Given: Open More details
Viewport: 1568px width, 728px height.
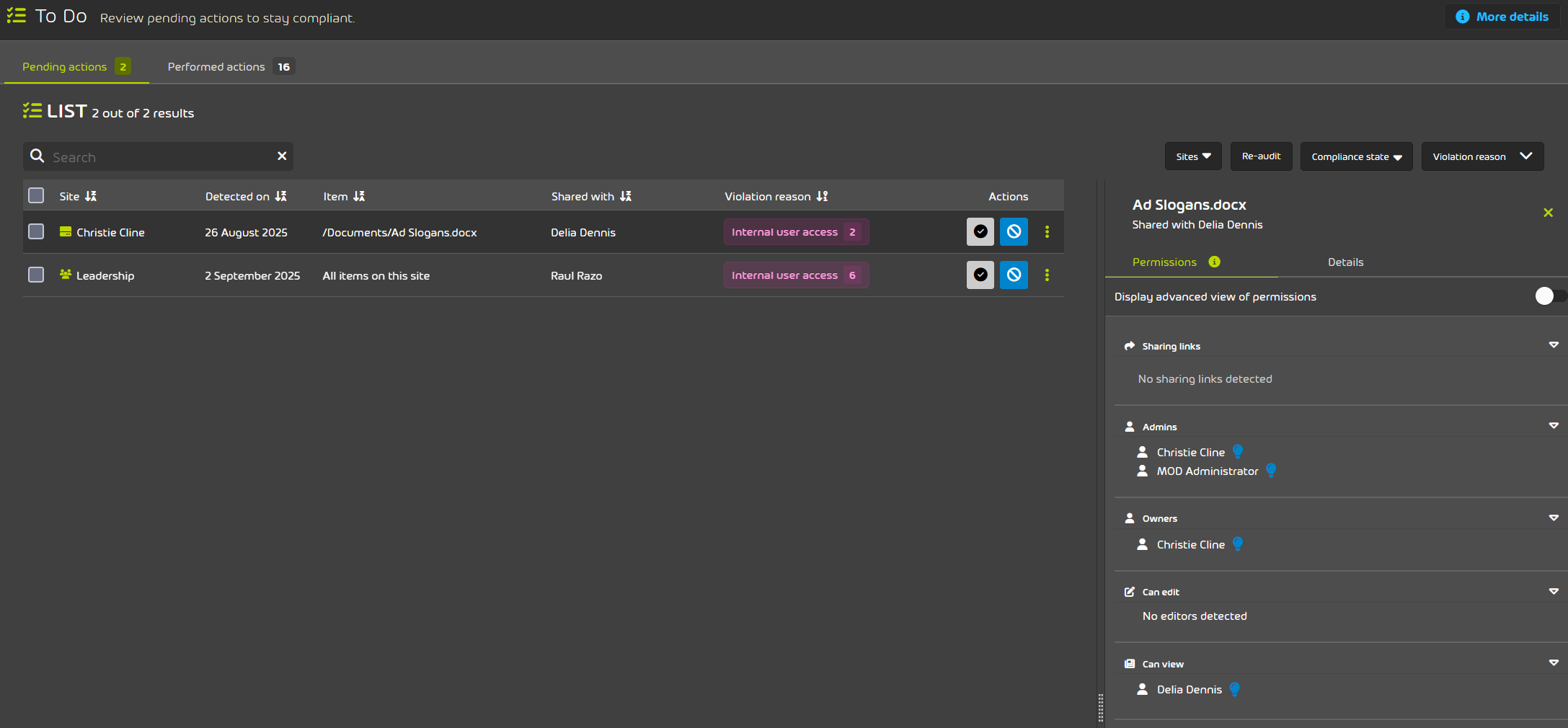Looking at the screenshot, I should [x=1501, y=16].
